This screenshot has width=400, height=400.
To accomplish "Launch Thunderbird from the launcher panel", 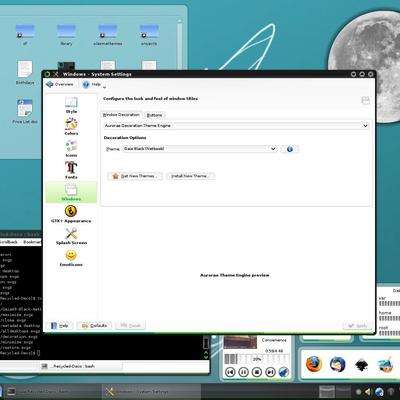I will [337, 364].
